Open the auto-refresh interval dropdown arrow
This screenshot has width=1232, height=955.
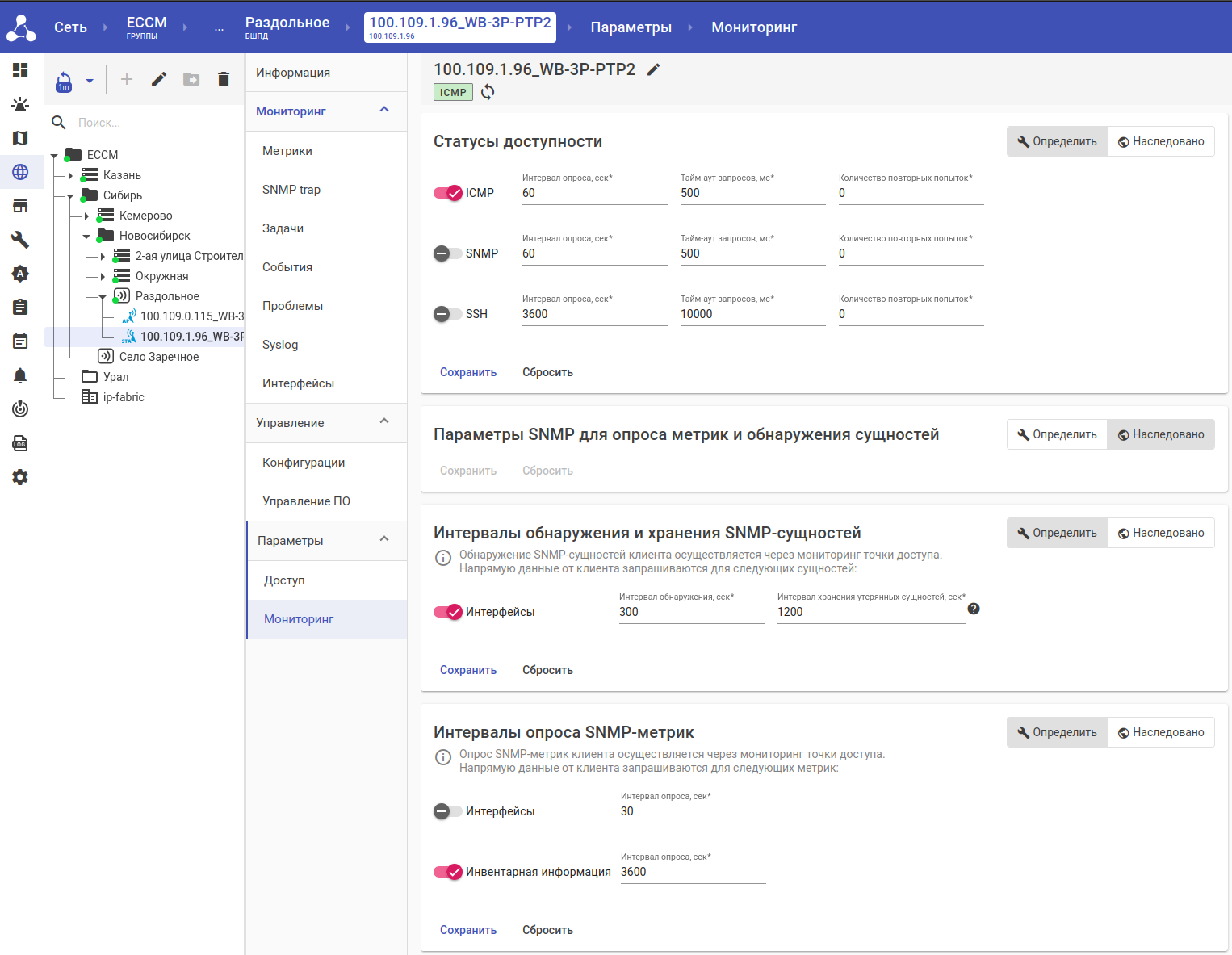(90, 81)
